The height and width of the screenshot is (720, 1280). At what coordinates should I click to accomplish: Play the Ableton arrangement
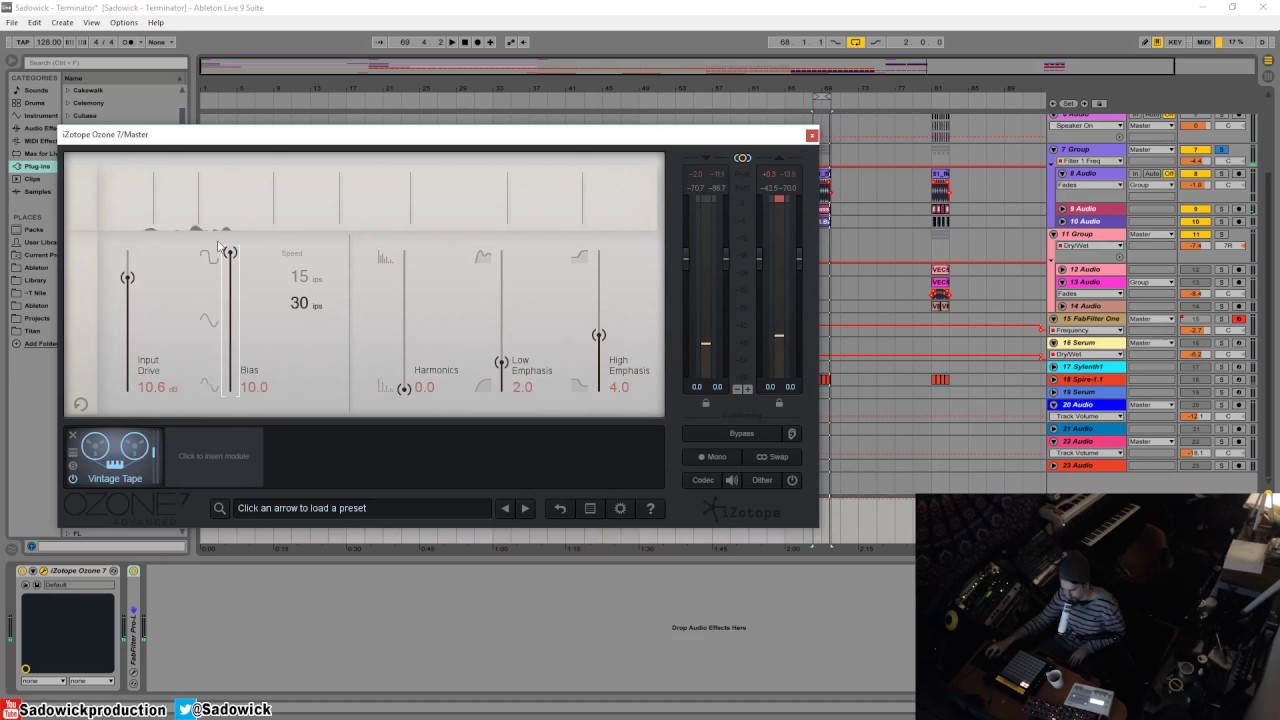point(453,42)
